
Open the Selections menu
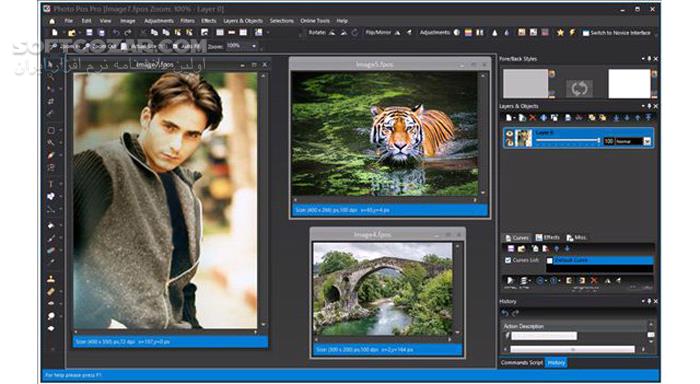point(282,21)
